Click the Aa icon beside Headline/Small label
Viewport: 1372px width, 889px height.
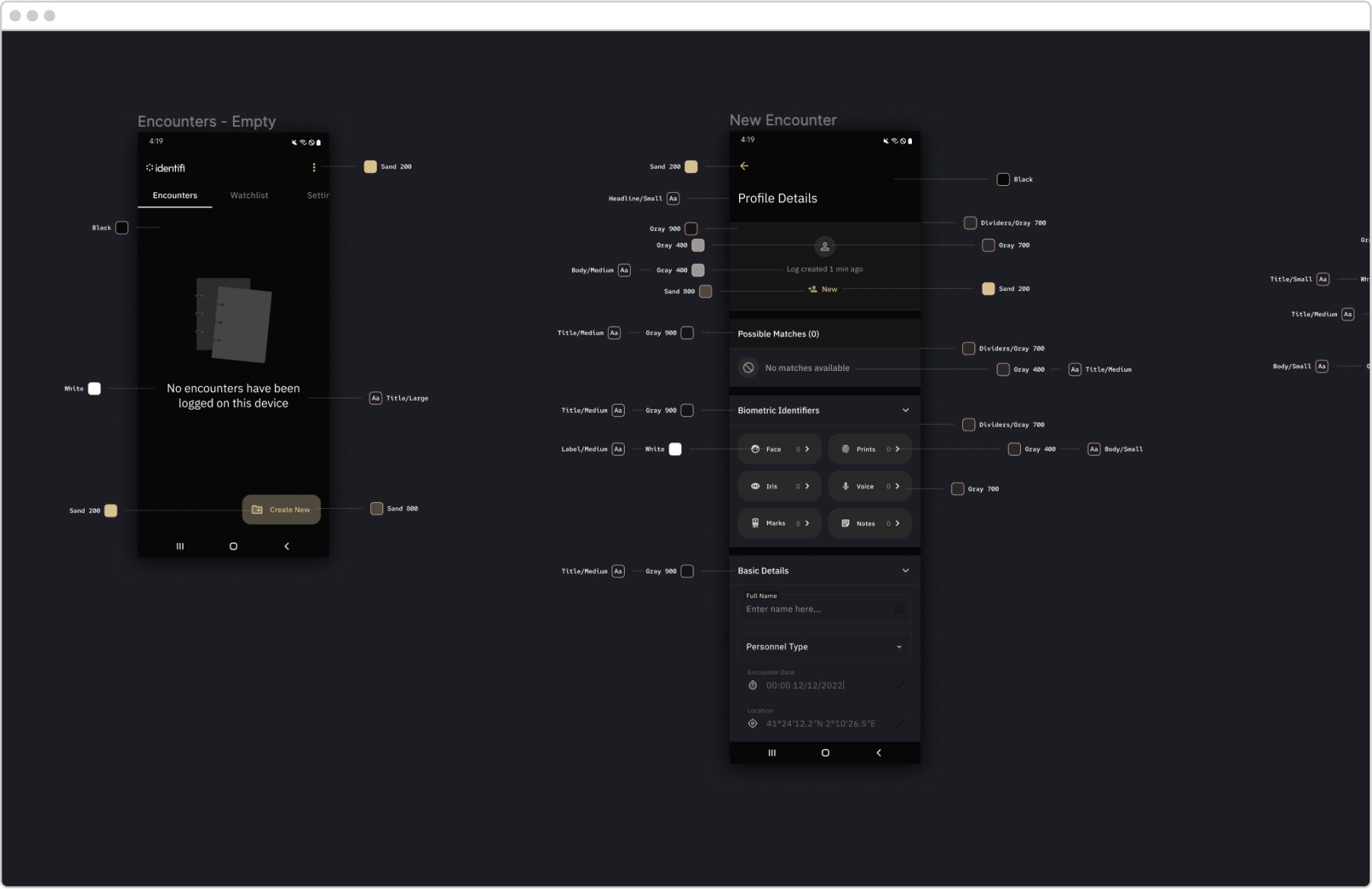(x=673, y=199)
